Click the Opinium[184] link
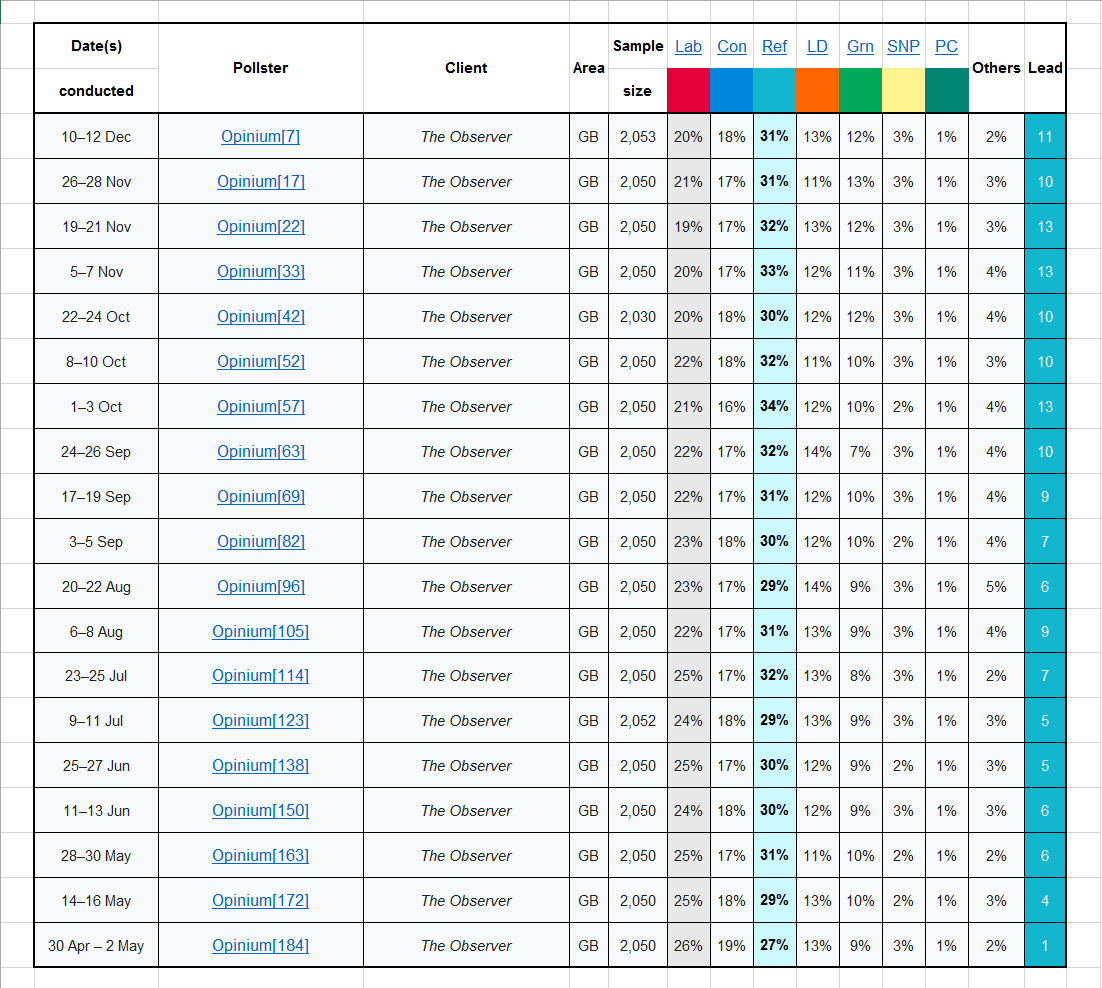Screen dimensions: 1102x988 coord(260,946)
